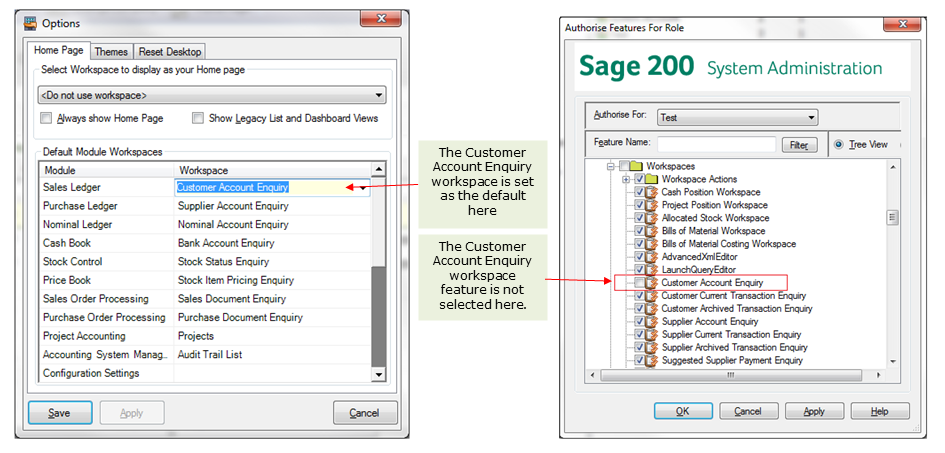This screenshot has width=945, height=453.
Task: Click the Purchase Document Enquiry workspace cell
Action: point(272,318)
